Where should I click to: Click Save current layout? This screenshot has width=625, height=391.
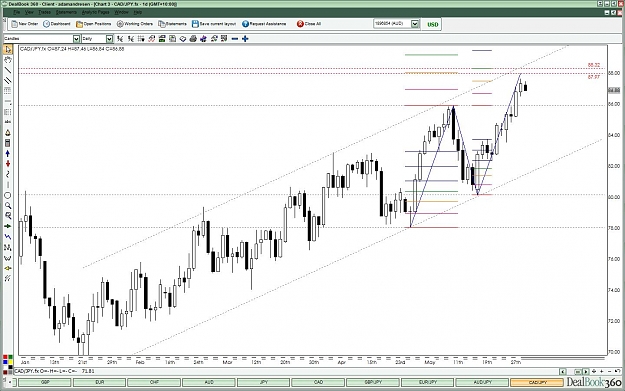[x=214, y=24]
